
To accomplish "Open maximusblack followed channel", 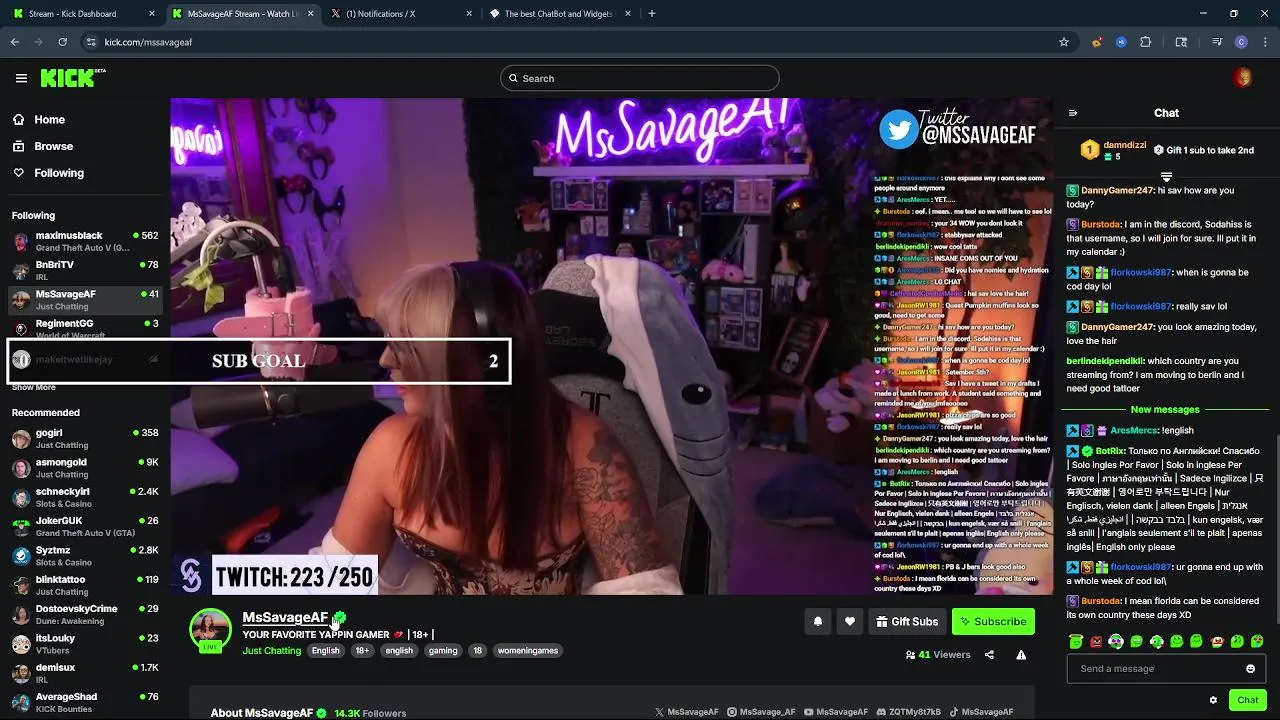I will coord(85,241).
